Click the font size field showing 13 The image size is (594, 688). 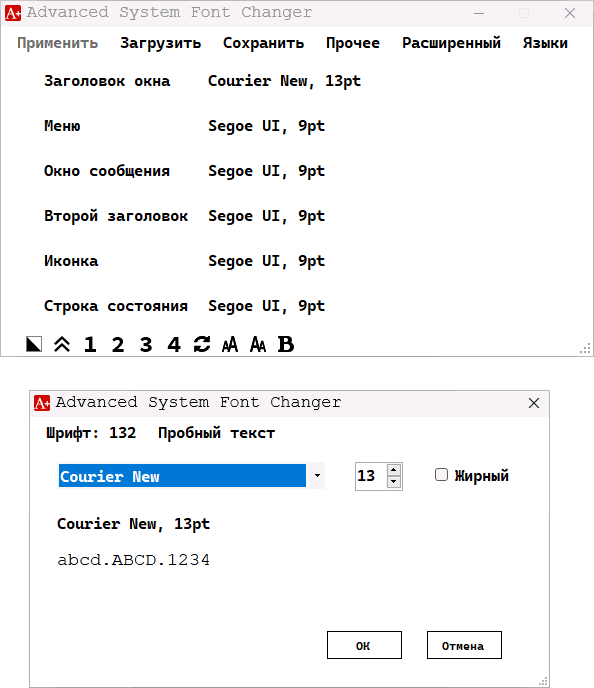[371, 476]
